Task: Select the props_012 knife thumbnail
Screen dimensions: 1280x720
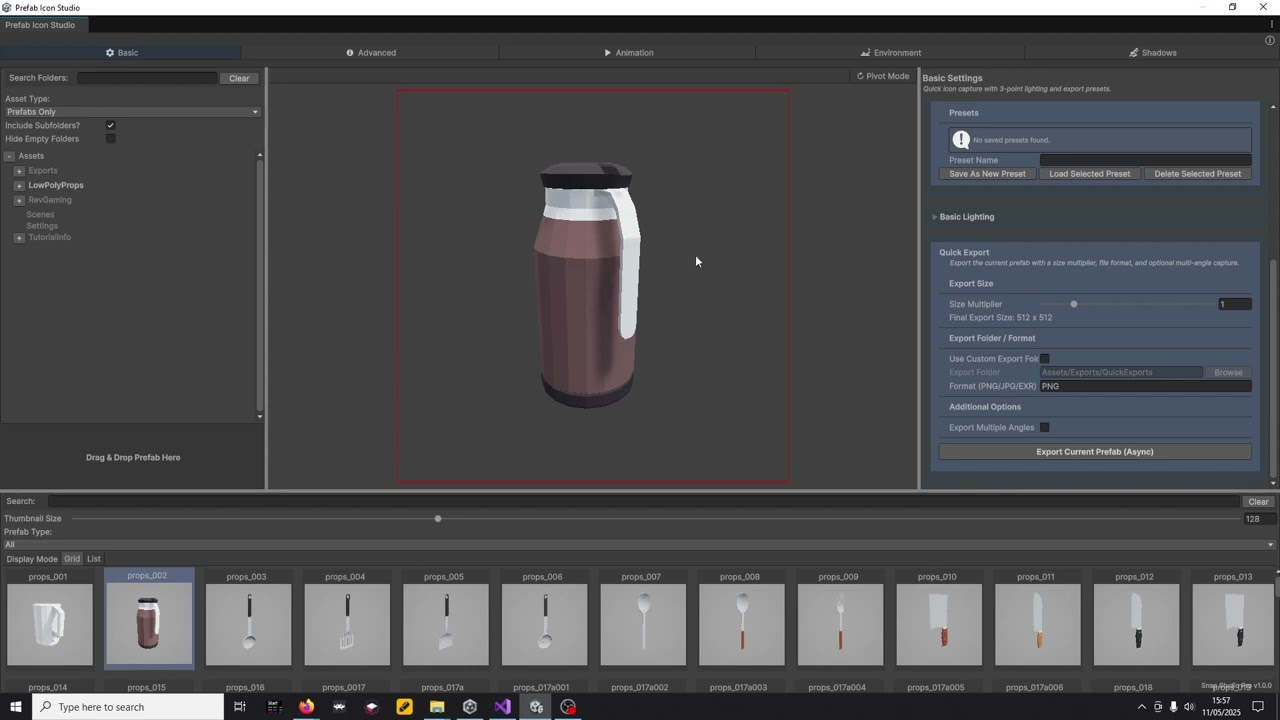Action: [1136, 625]
